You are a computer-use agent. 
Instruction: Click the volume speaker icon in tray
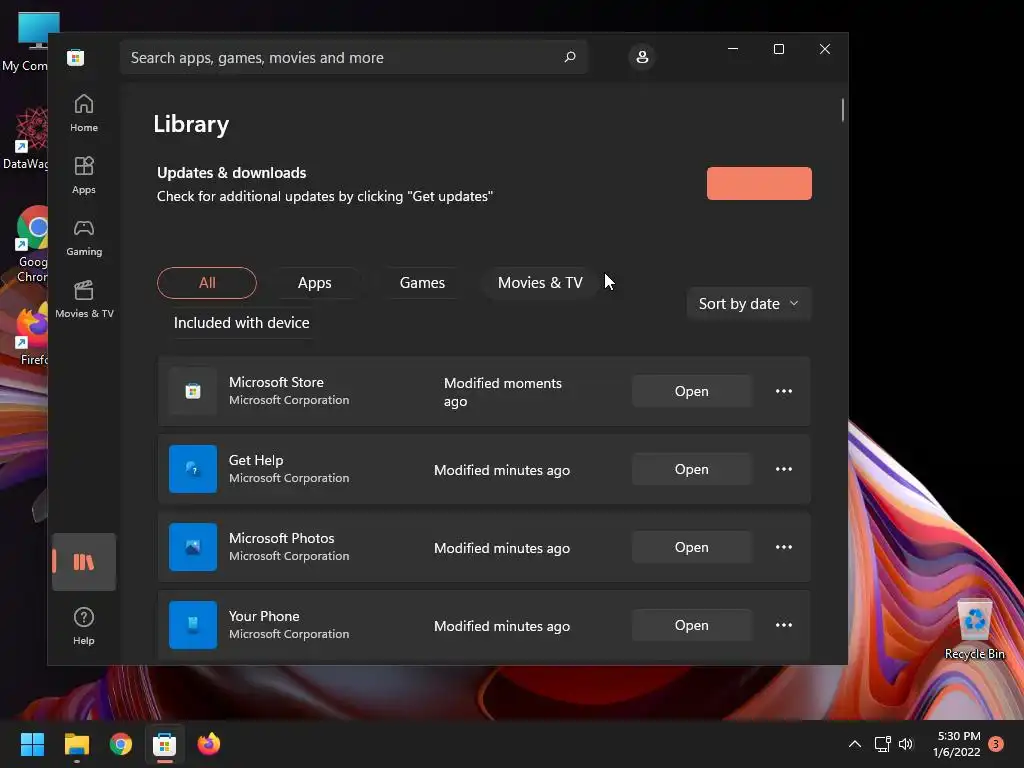tap(906, 744)
